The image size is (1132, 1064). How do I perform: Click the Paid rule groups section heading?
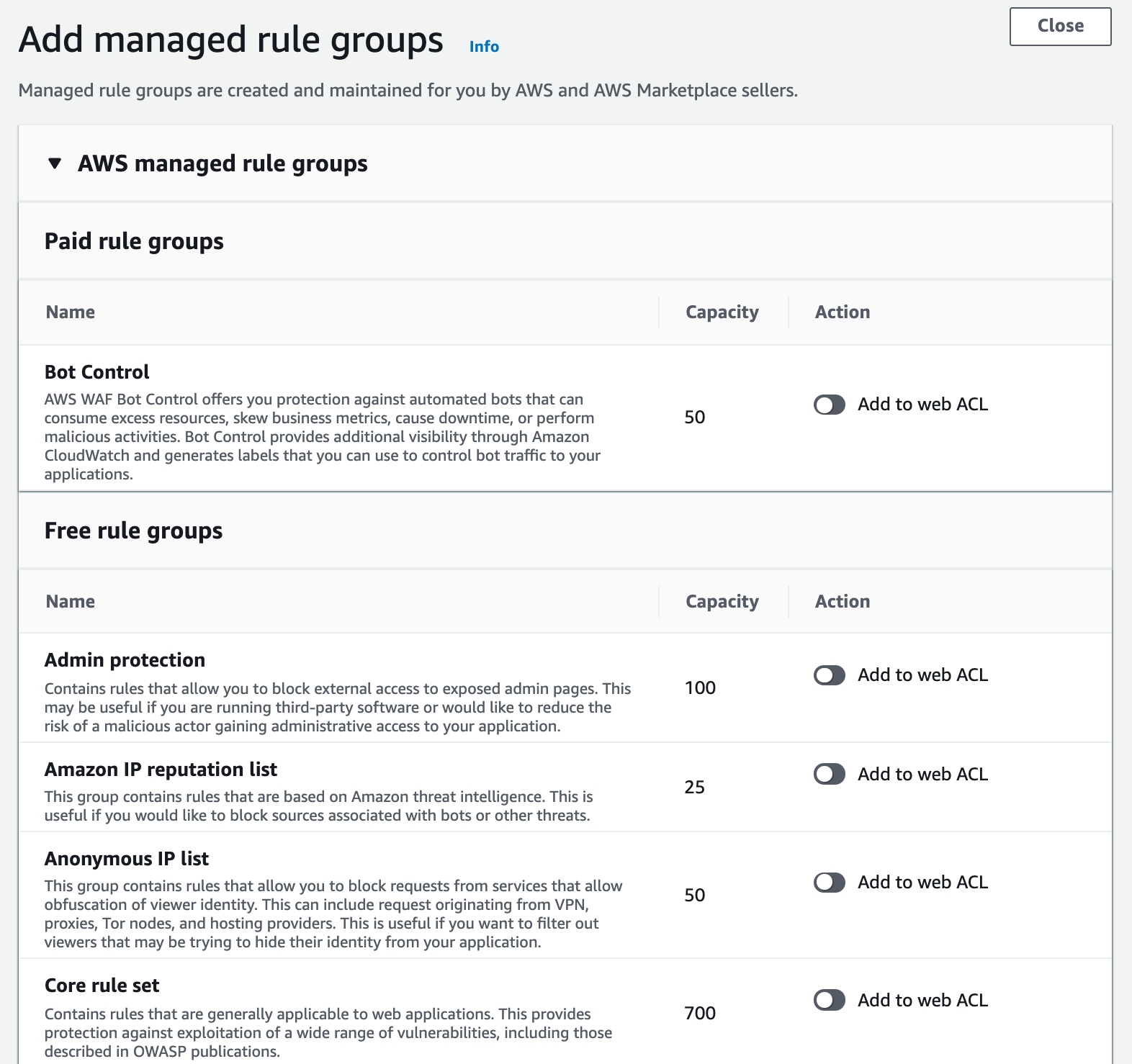pos(134,242)
